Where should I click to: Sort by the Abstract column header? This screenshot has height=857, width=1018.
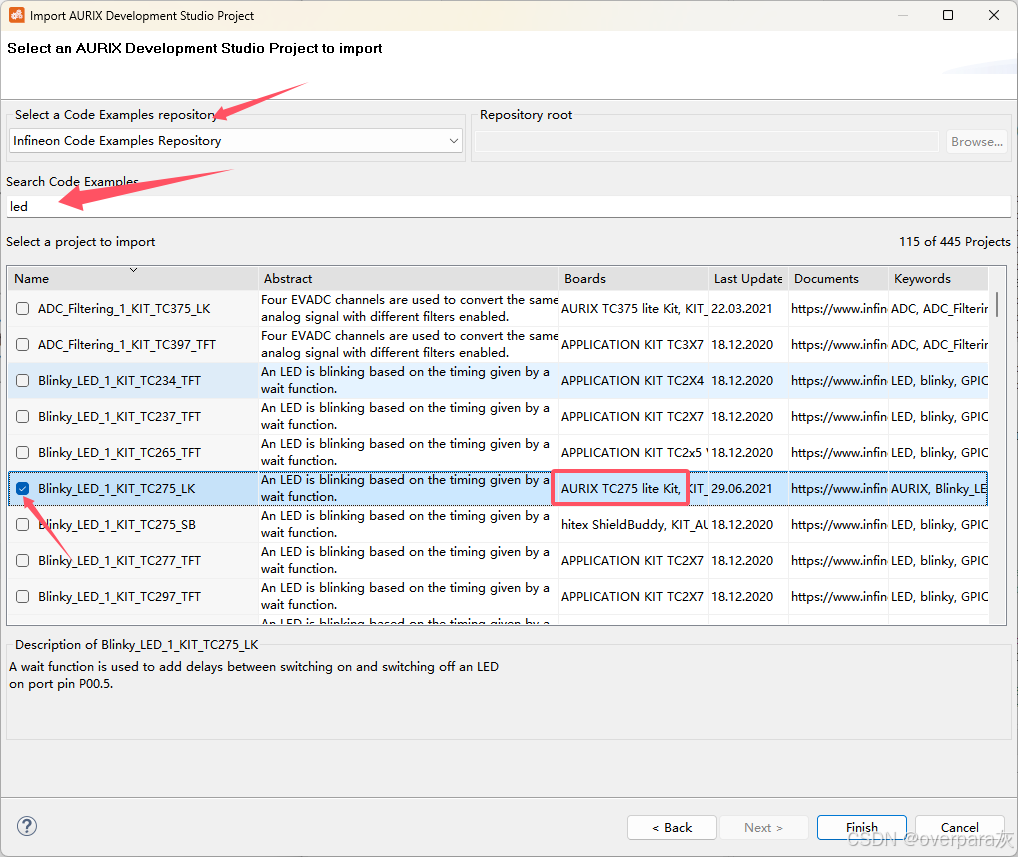point(408,279)
